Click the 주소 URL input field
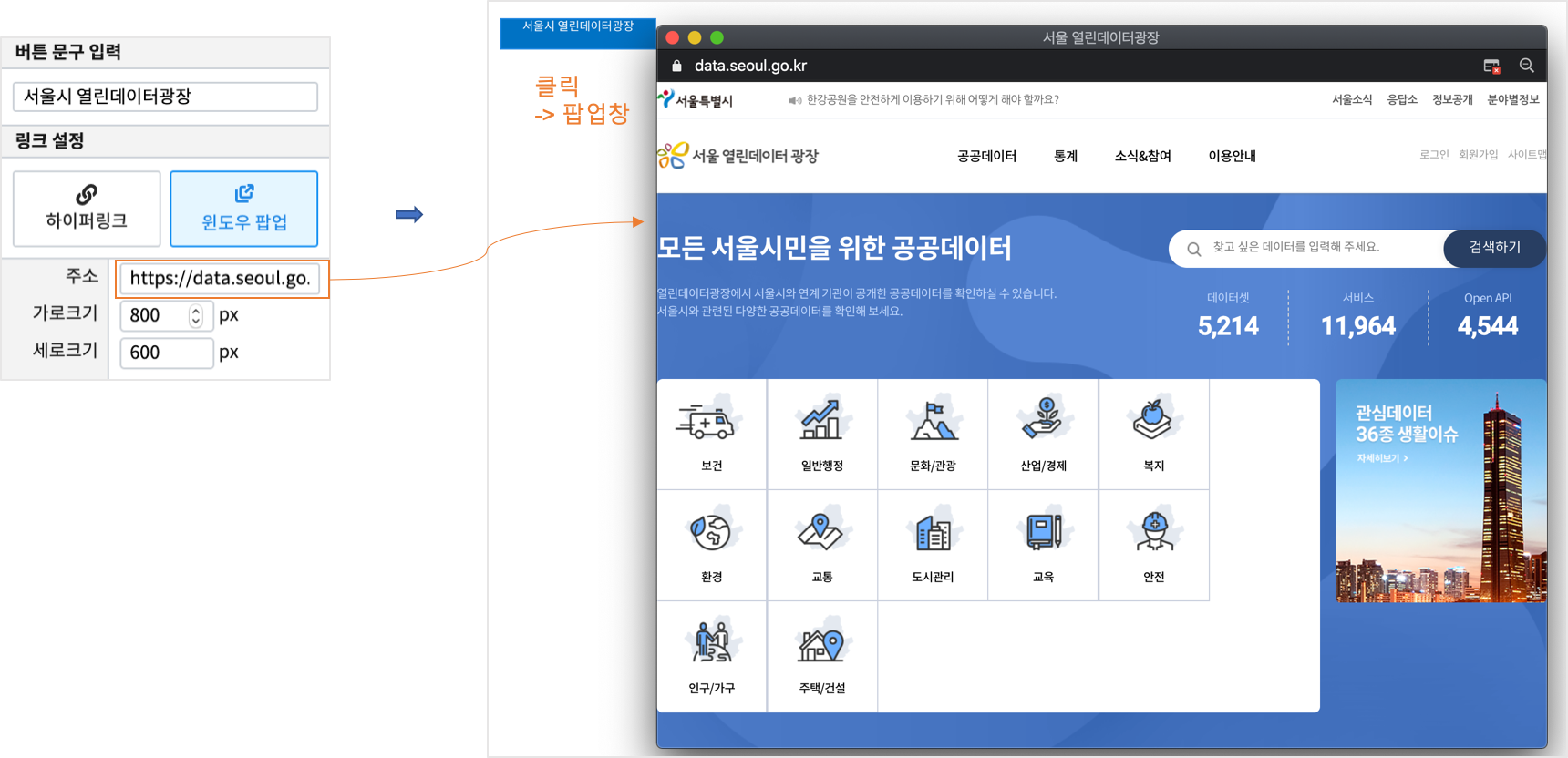 click(219, 278)
